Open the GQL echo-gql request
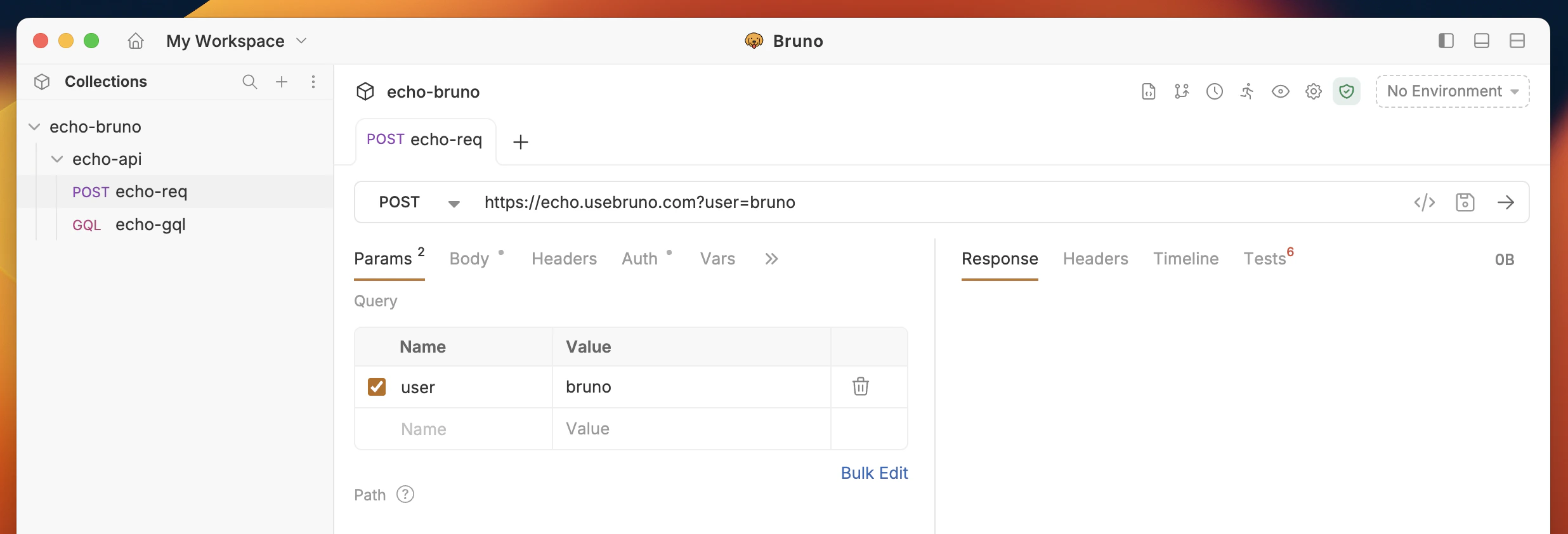This screenshot has height=534, width=1568. (x=175, y=225)
